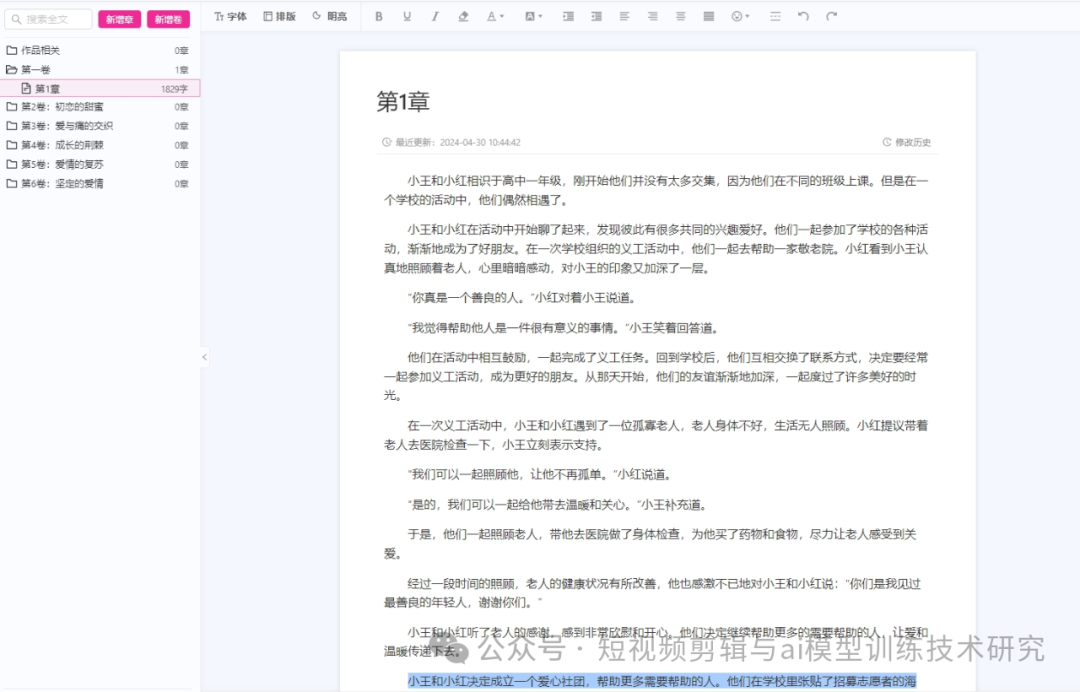The width and height of the screenshot is (1080, 692).
Task: Collapse the sidebar with the arrow handle
Action: [x=205, y=357]
